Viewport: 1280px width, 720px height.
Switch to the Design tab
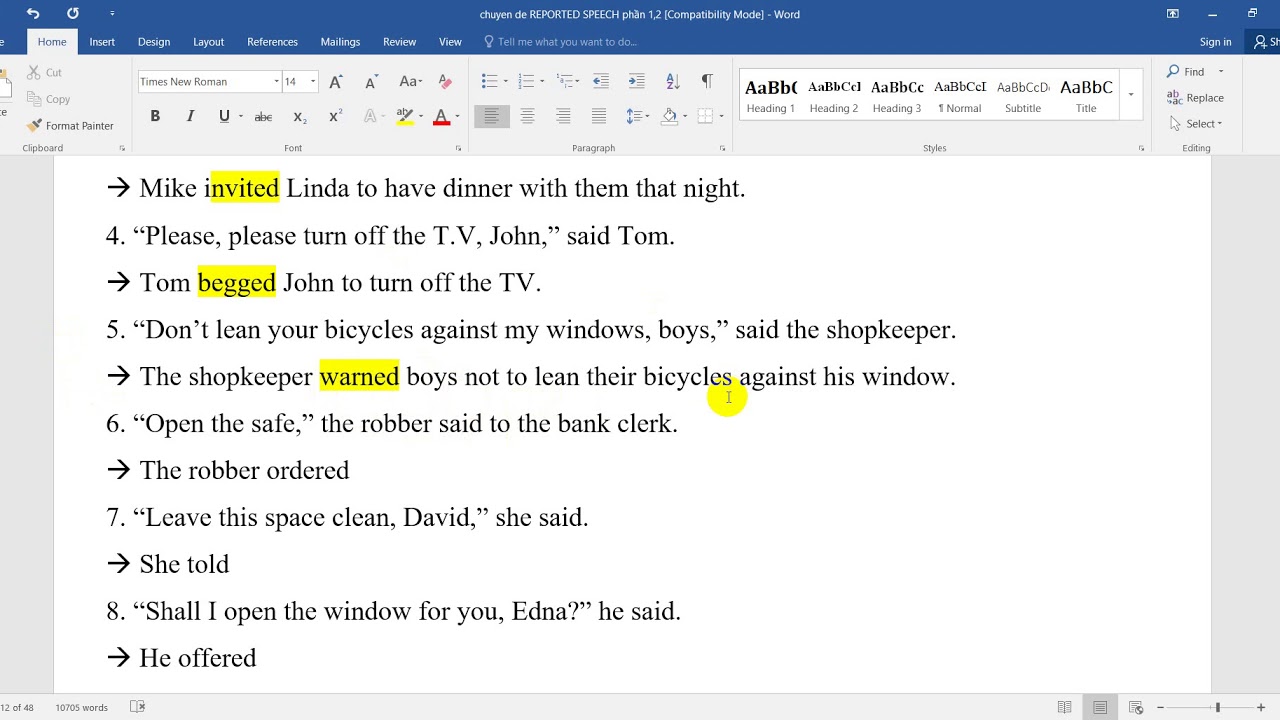pos(154,42)
